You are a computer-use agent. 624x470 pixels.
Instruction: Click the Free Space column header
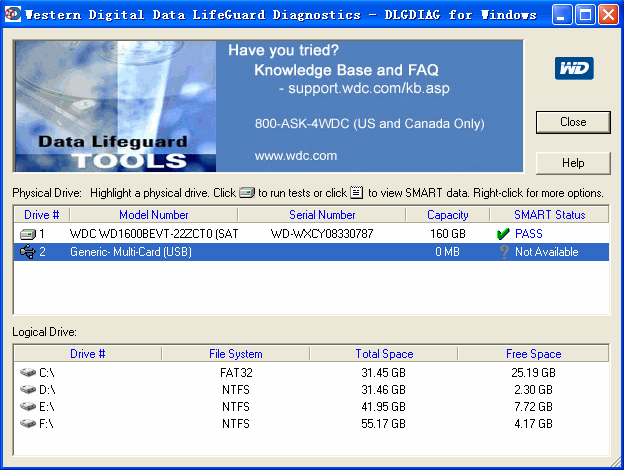click(x=533, y=354)
